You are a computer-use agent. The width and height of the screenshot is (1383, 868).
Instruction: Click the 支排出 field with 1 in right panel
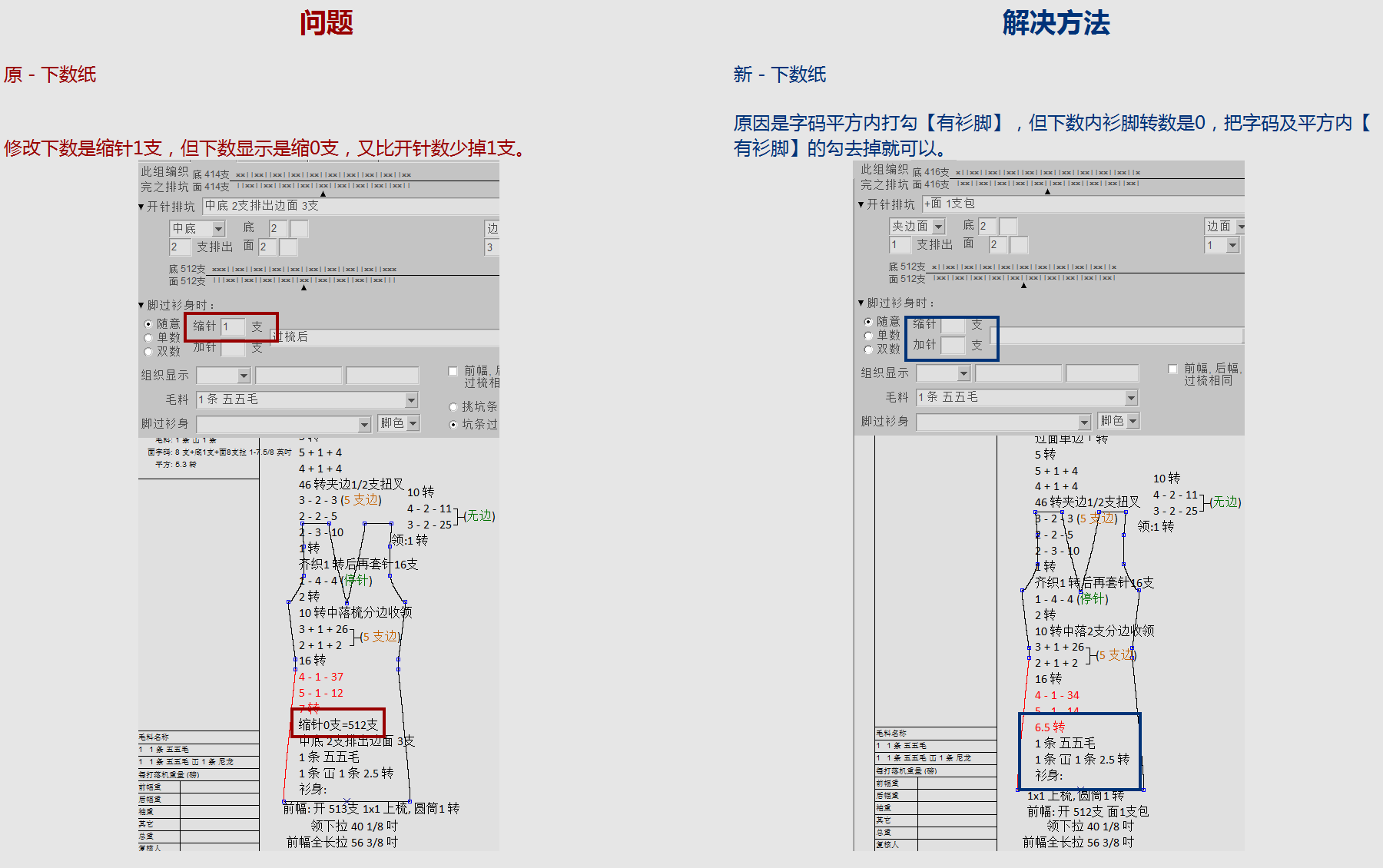point(900,245)
